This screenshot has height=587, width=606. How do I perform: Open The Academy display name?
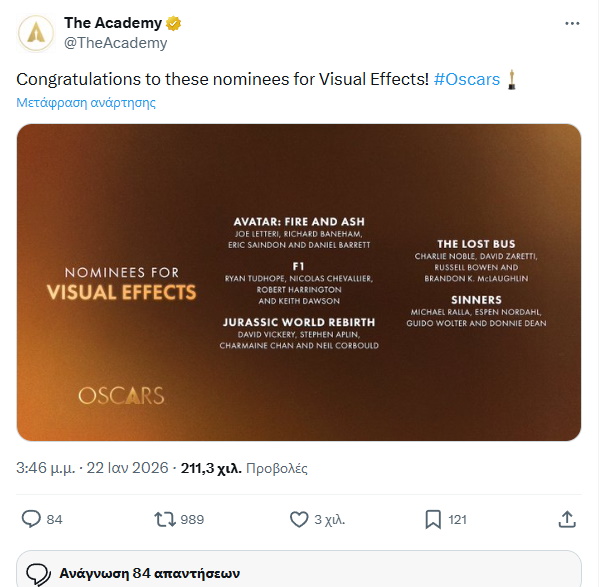pyautogui.click(x=111, y=23)
